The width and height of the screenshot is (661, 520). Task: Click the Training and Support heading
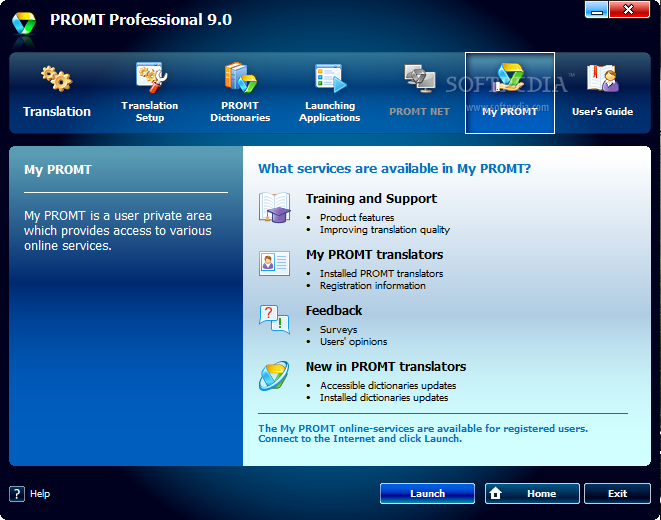coord(371,198)
